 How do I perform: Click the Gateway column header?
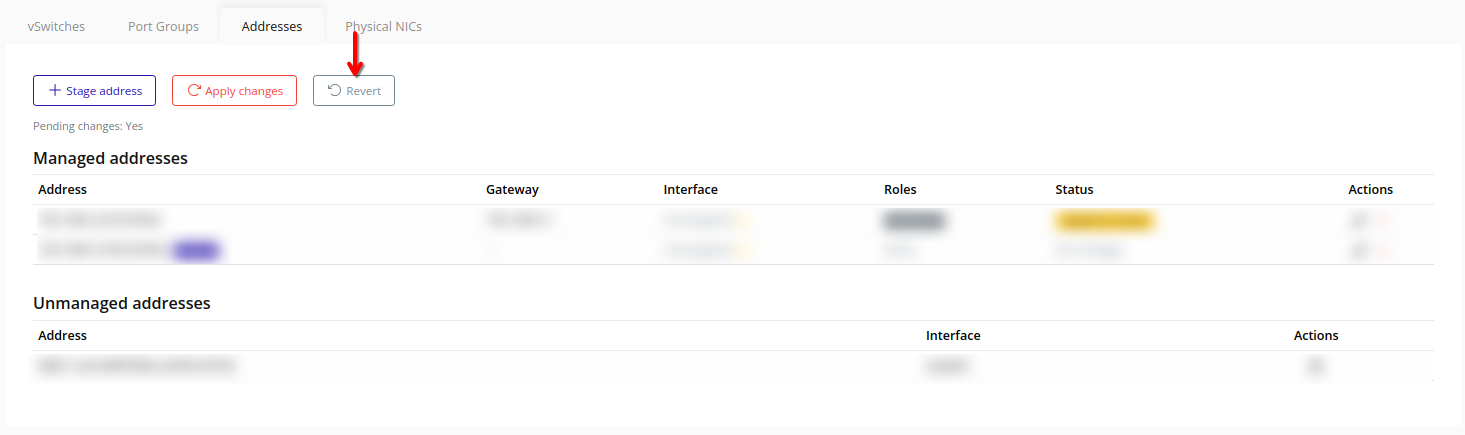(x=512, y=190)
